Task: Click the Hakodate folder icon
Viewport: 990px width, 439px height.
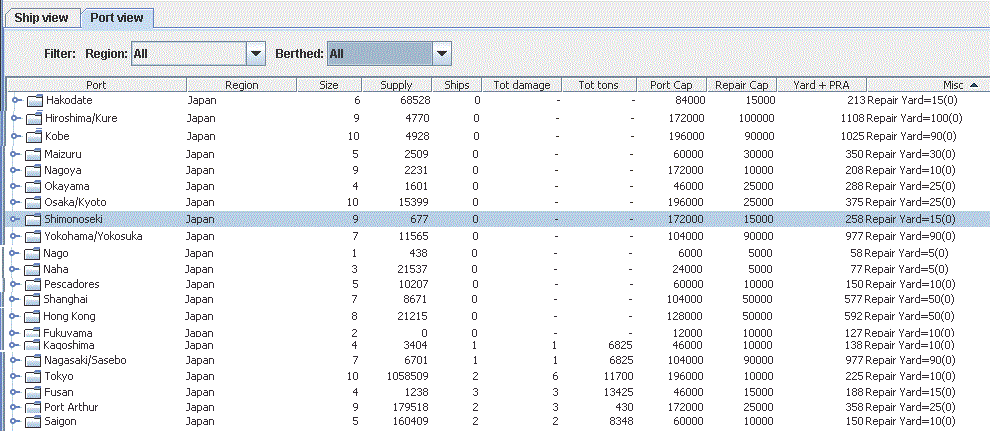Action: [x=34, y=100]
